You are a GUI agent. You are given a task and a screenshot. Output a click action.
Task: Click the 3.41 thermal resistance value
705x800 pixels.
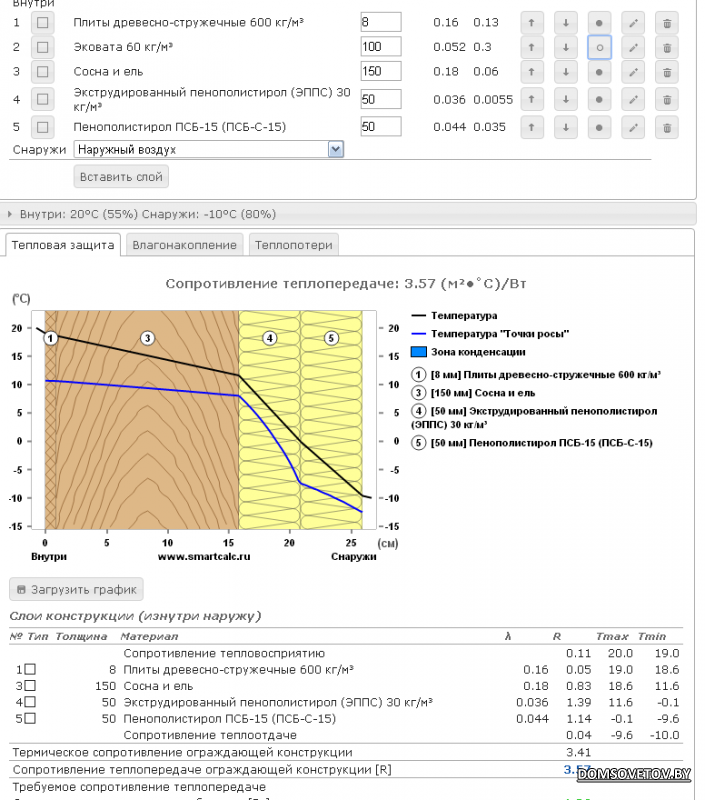pyautogui.click(x=578, y=752)
